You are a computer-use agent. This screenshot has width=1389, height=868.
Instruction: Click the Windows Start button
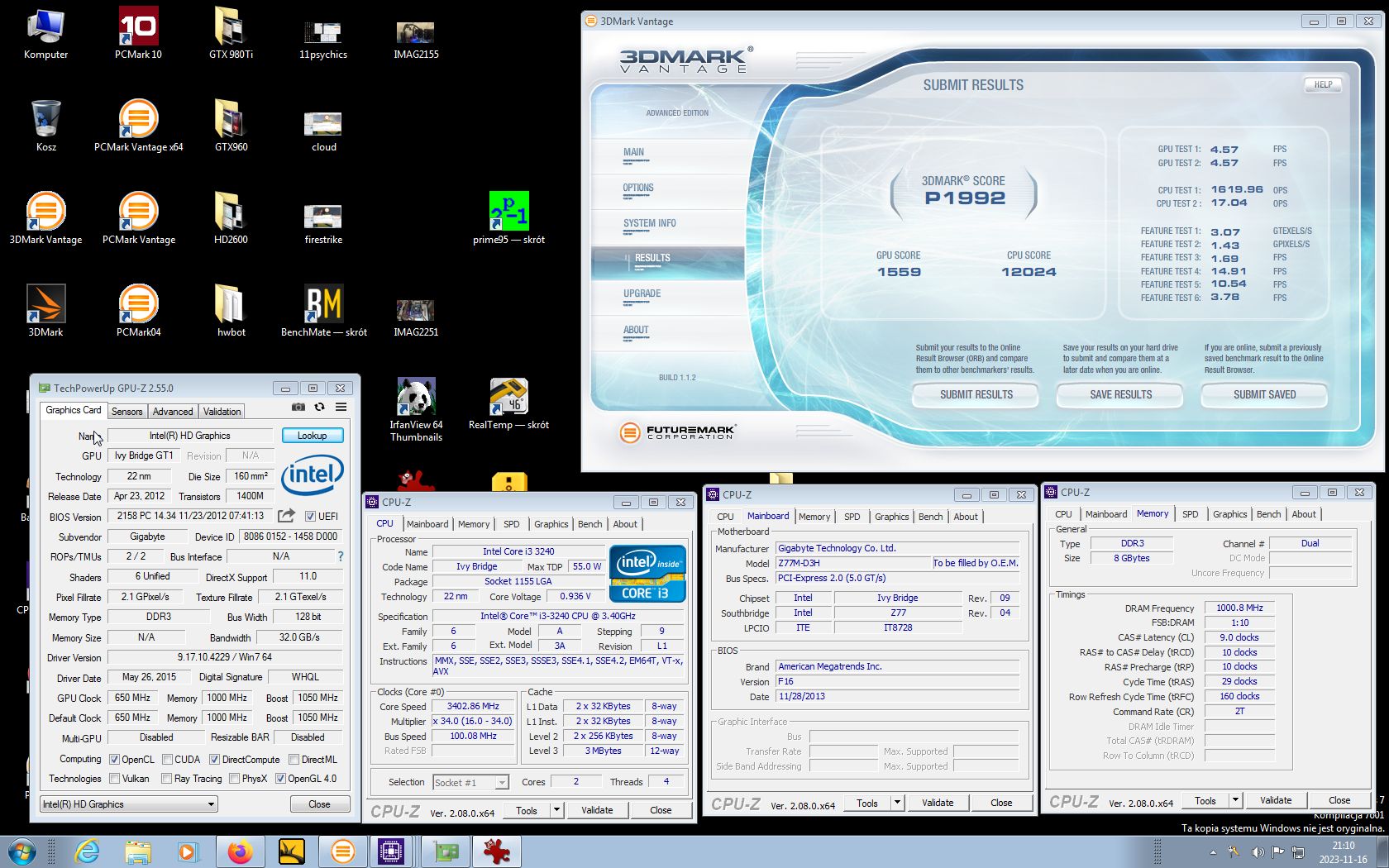click(21, 851)
